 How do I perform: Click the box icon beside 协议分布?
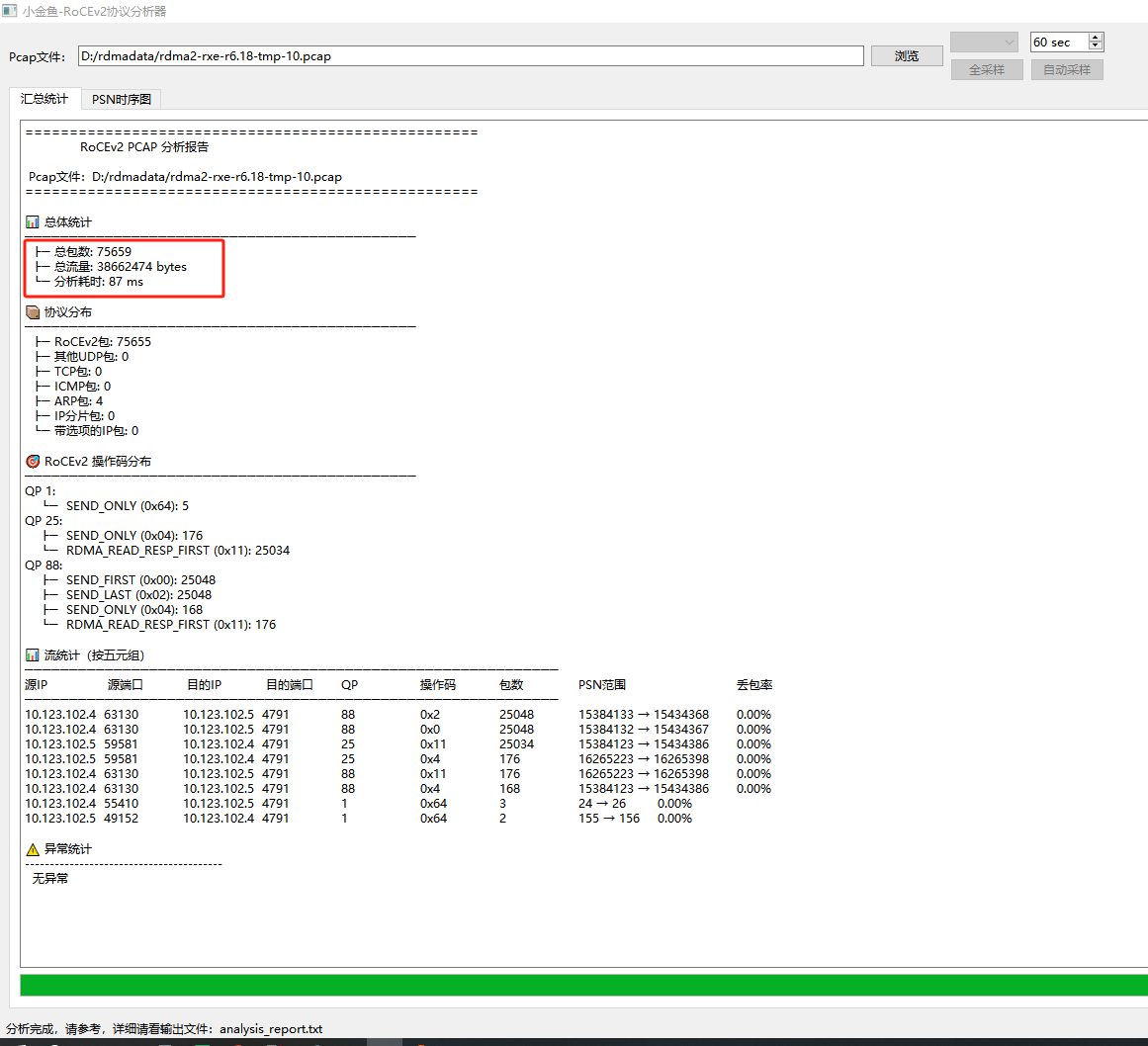click(33, 312)
